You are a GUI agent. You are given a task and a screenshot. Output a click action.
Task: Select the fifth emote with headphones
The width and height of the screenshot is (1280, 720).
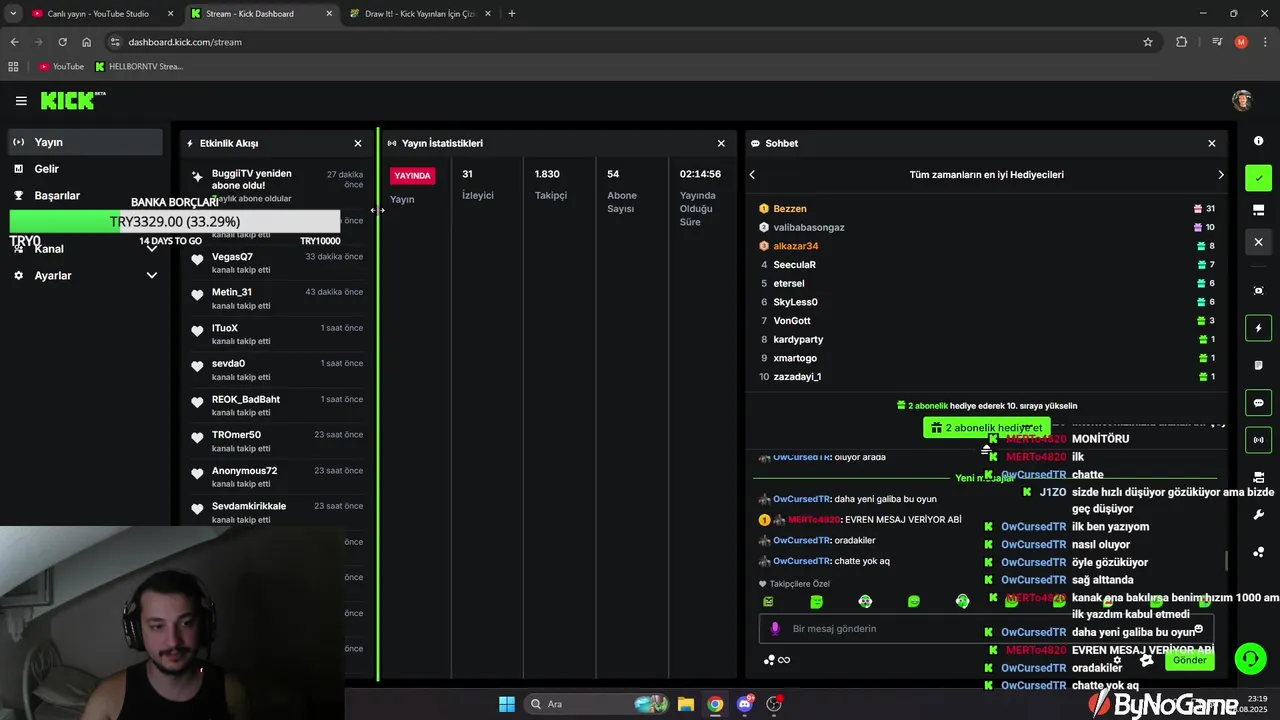pyautogui.click(x=962, y=602)
